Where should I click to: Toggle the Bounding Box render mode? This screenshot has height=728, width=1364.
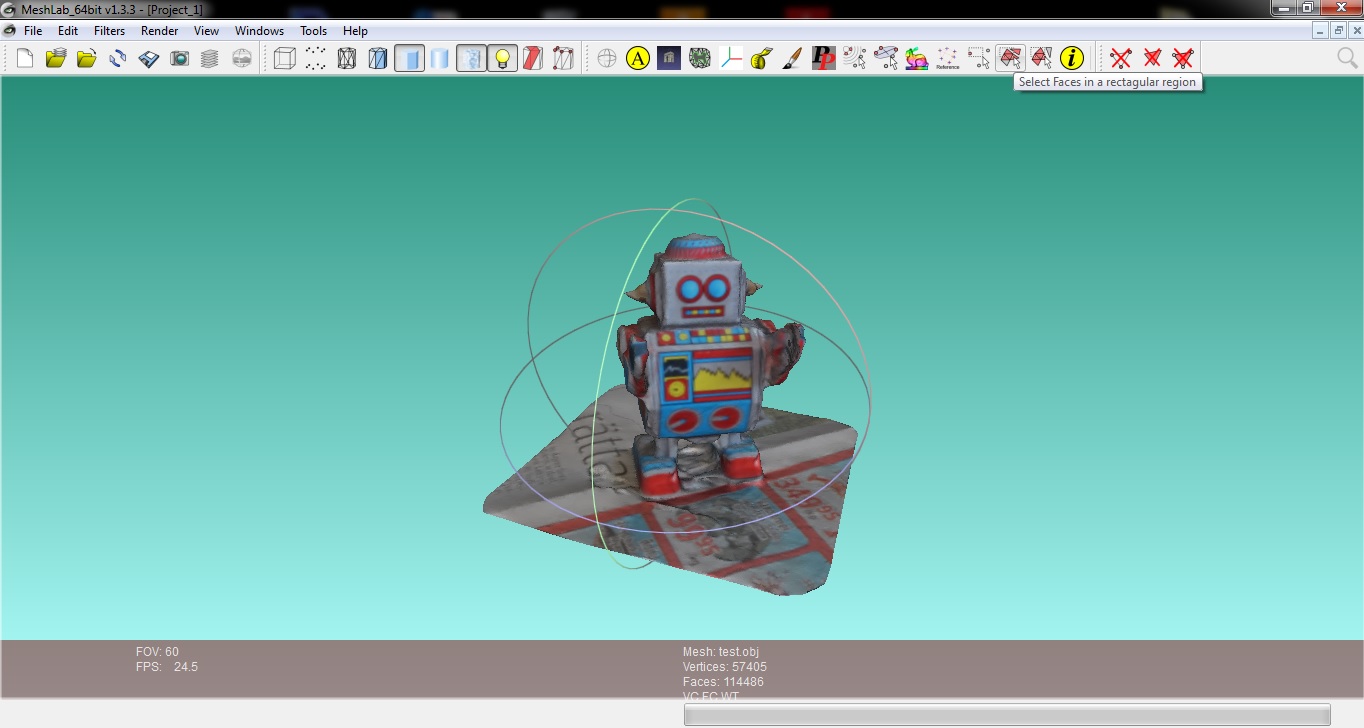[285, 59]
